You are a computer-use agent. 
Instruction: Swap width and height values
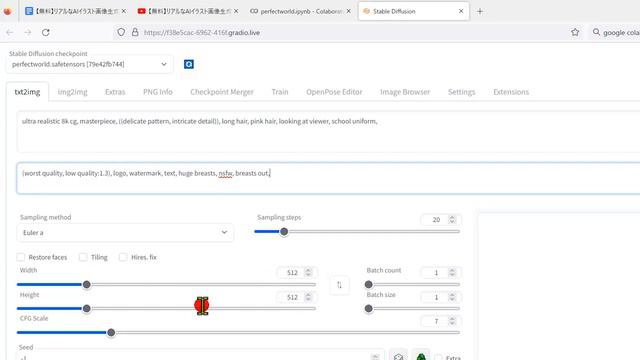click(x=339, y=285)
